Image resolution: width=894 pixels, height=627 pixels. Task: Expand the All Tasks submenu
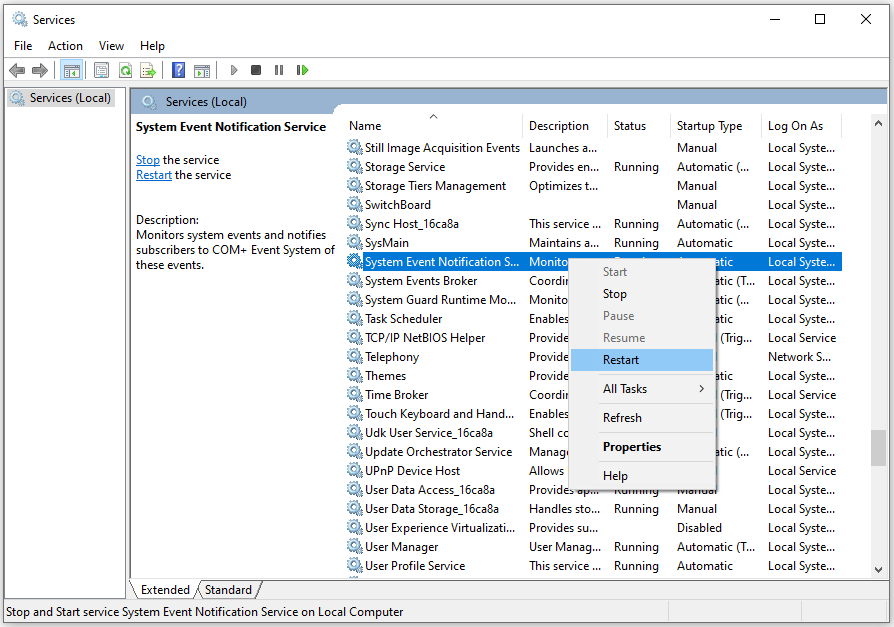(x=642, y=389)
